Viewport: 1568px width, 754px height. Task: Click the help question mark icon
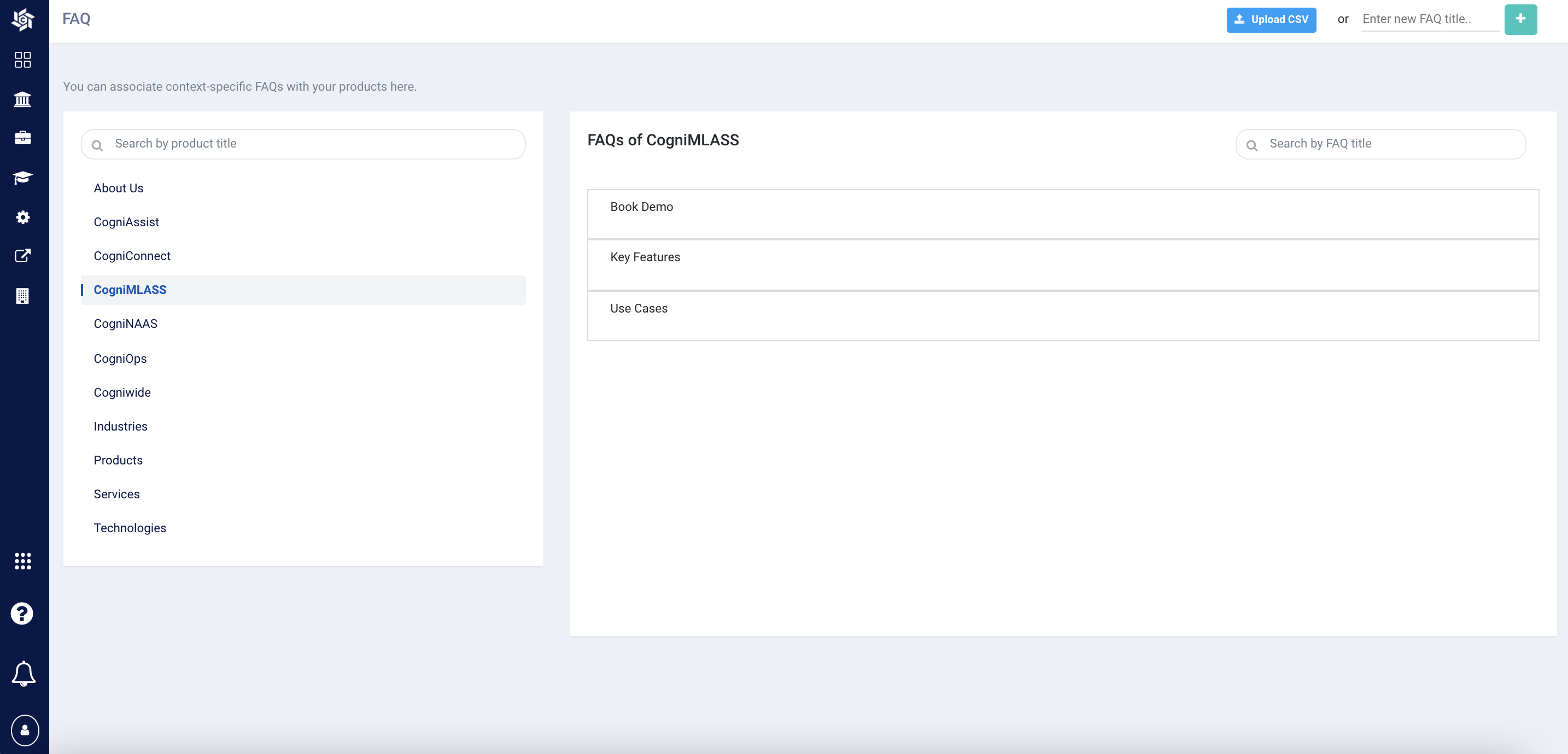(22, 614)
